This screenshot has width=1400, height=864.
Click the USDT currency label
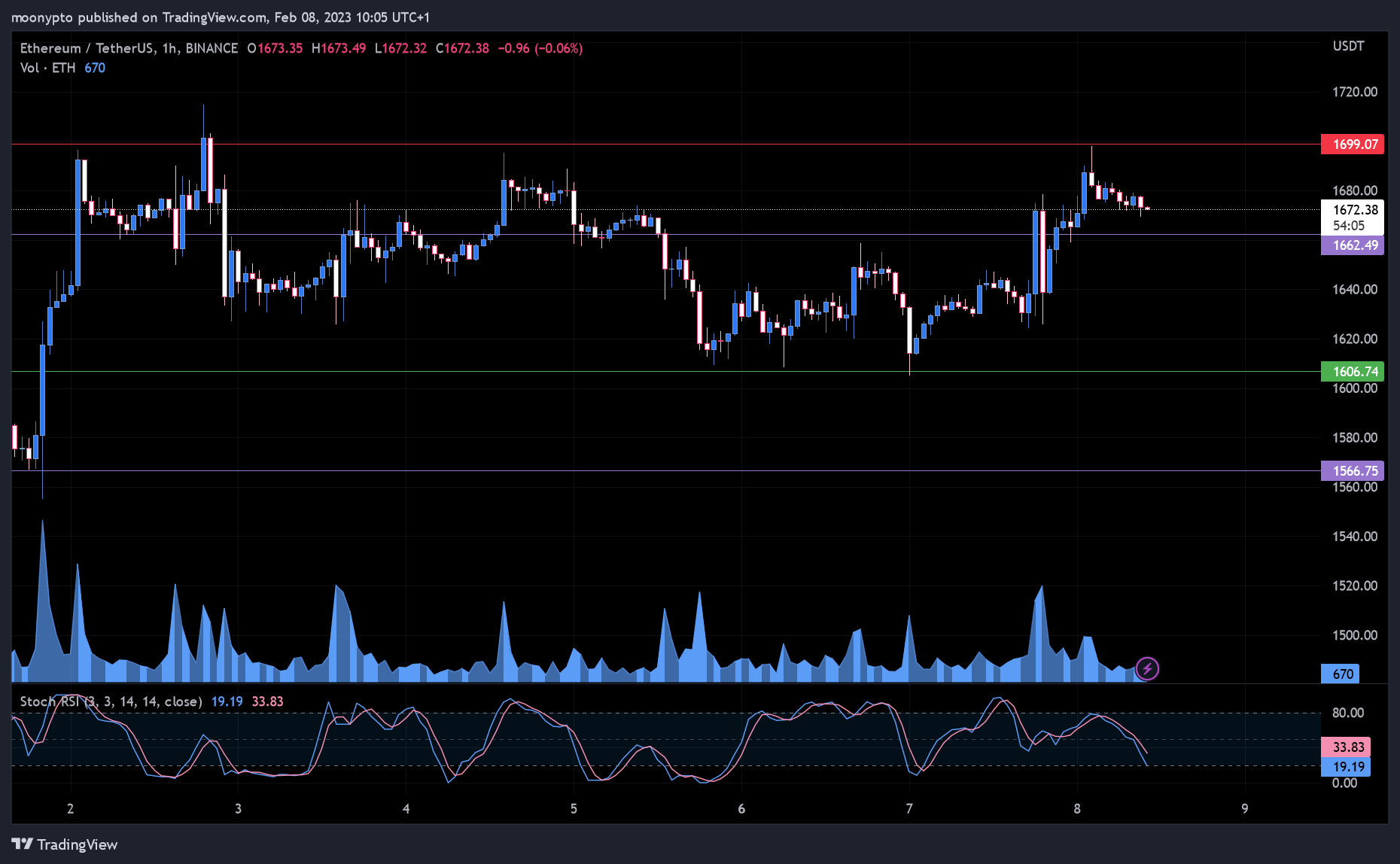pyautogui.click(x=1348, y=46)
